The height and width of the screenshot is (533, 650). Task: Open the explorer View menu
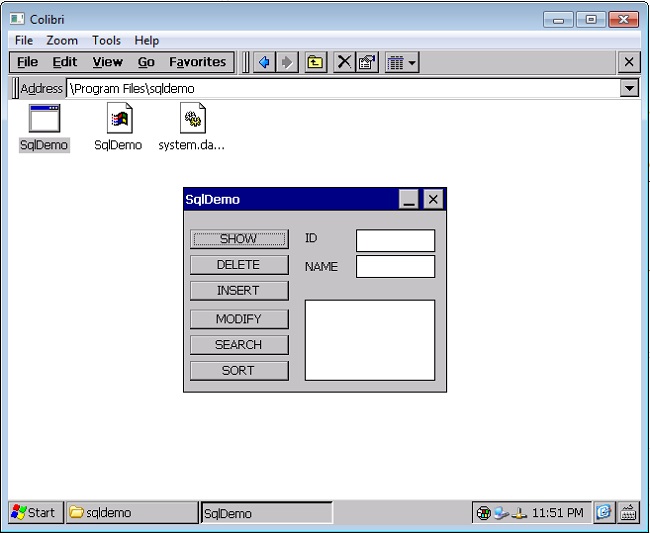pos(107,62)
